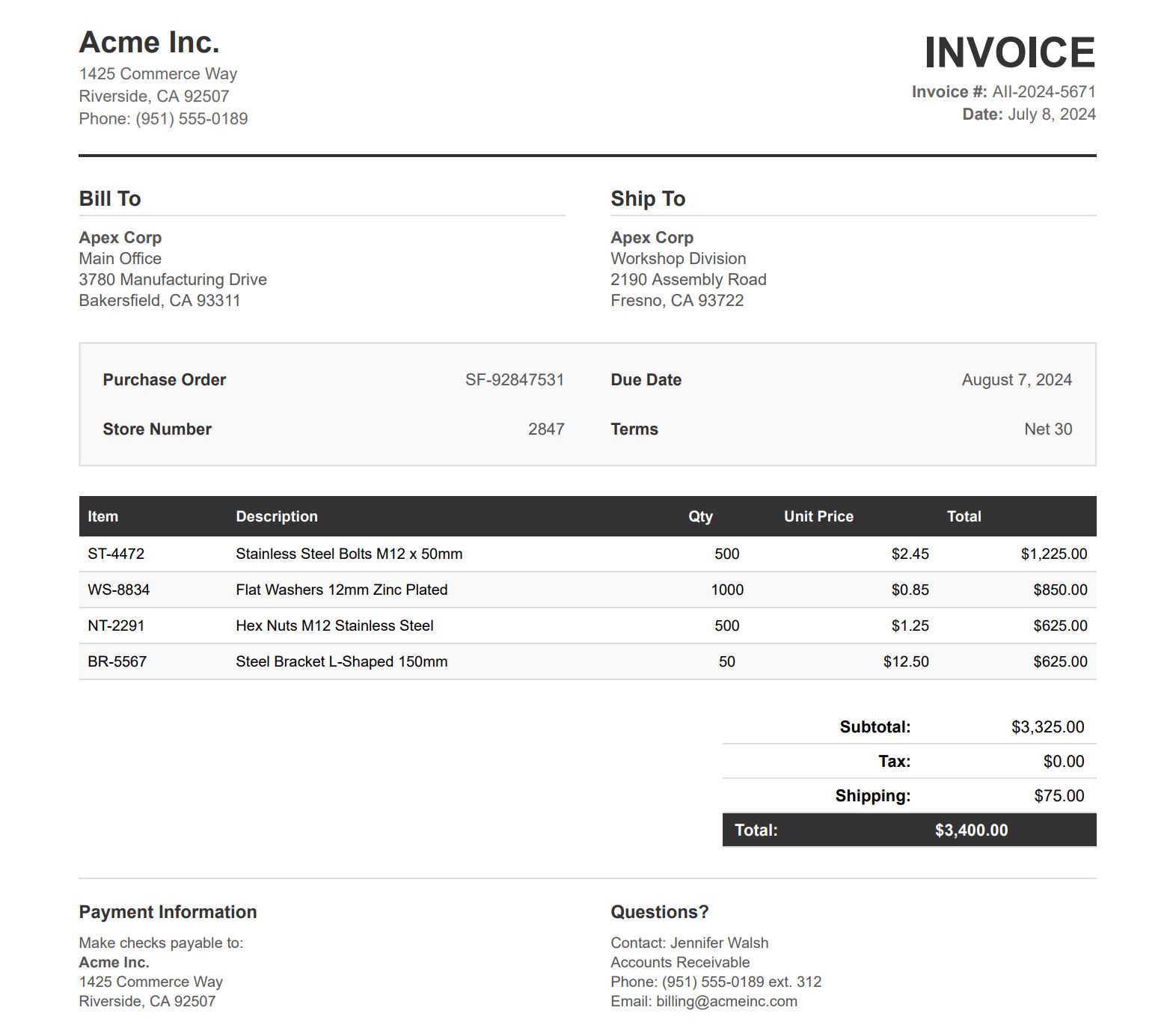Click the grand Total $3,400.00
The image size is (1176, 1028).
click(x=971, y=830)
